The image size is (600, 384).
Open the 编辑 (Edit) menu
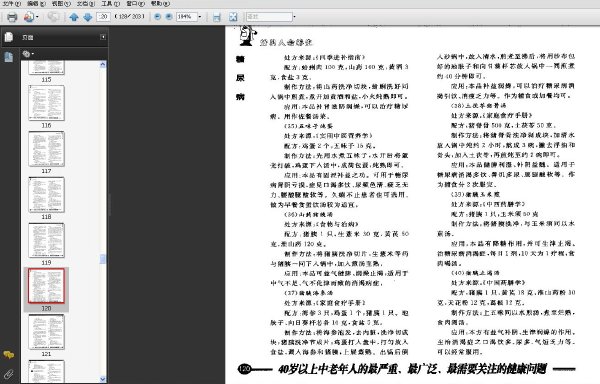(x=36, y=3)
